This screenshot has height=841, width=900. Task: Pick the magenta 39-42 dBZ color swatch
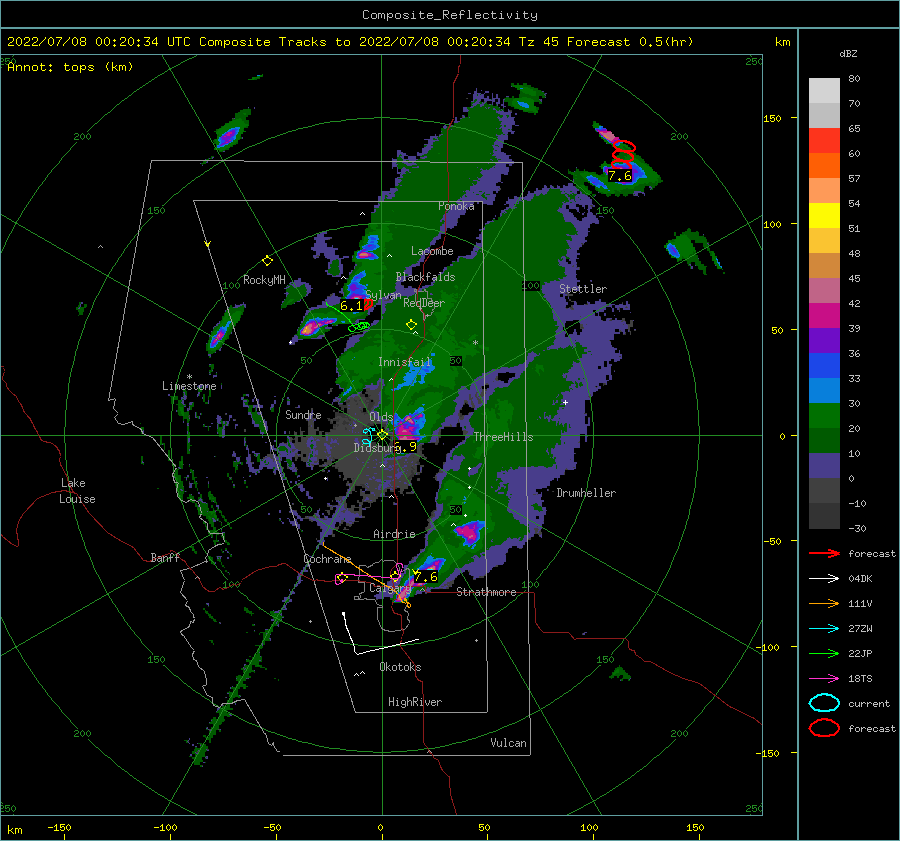point(824,316)
